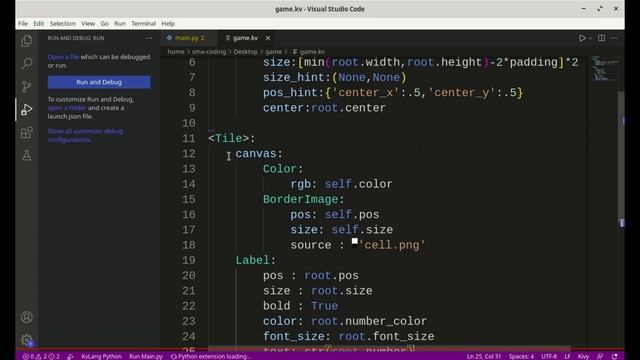The image size is (640, 360).
Task: Click 'Spaces: 4' indentation setting
Action: (x=521, y=356)
